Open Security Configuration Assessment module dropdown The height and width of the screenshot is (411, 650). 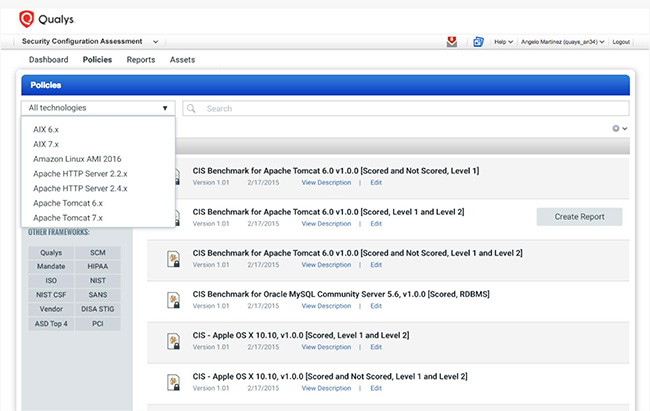click(x=90, y=41)
